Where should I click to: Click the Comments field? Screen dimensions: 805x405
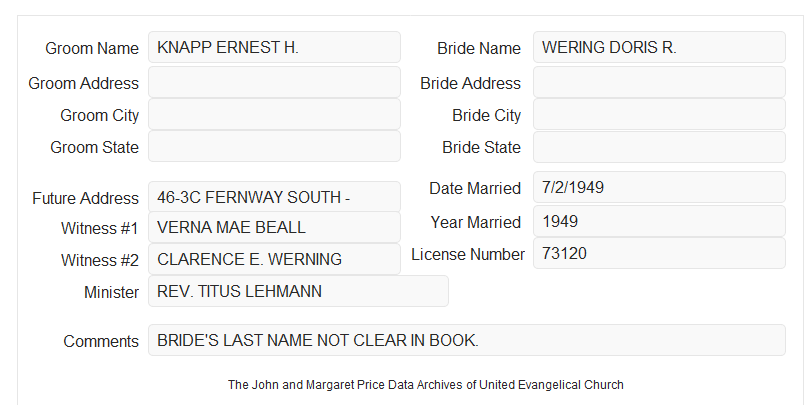click(x=467, y=340)
